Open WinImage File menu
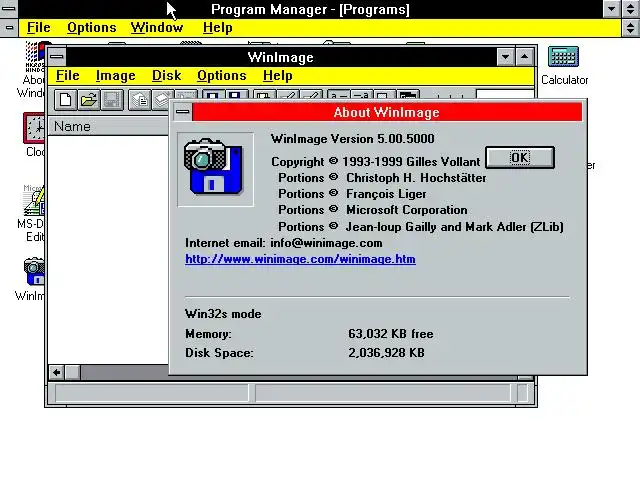640x480 pixels. pyautogui.click(x=68, y=76)
